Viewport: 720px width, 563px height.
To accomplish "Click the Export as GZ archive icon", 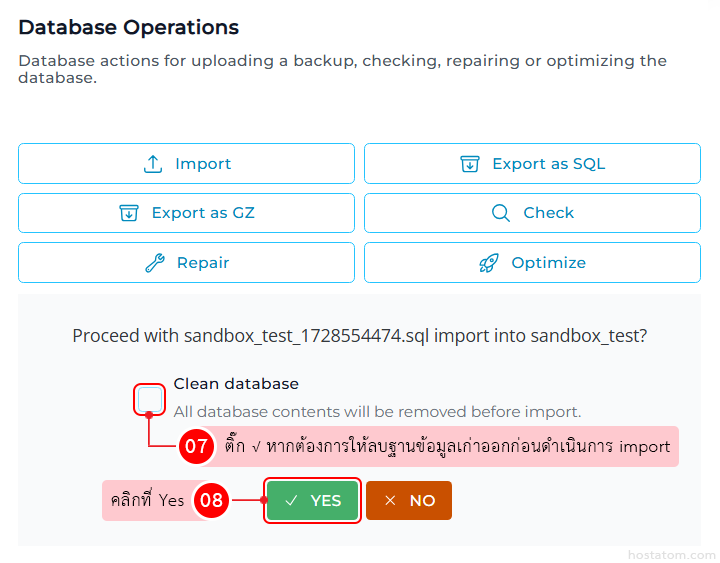I will pyautogui.click(x=128, y=213).
